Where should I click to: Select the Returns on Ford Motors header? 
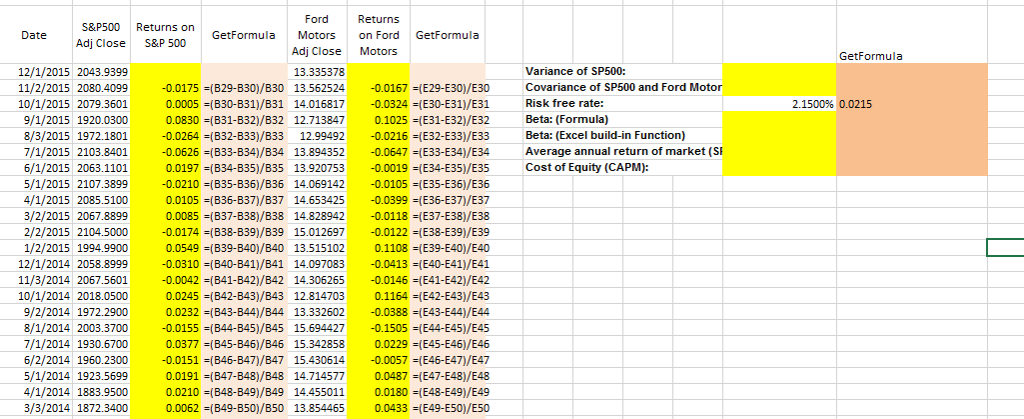pyautogui.click(x=378, y=35)
